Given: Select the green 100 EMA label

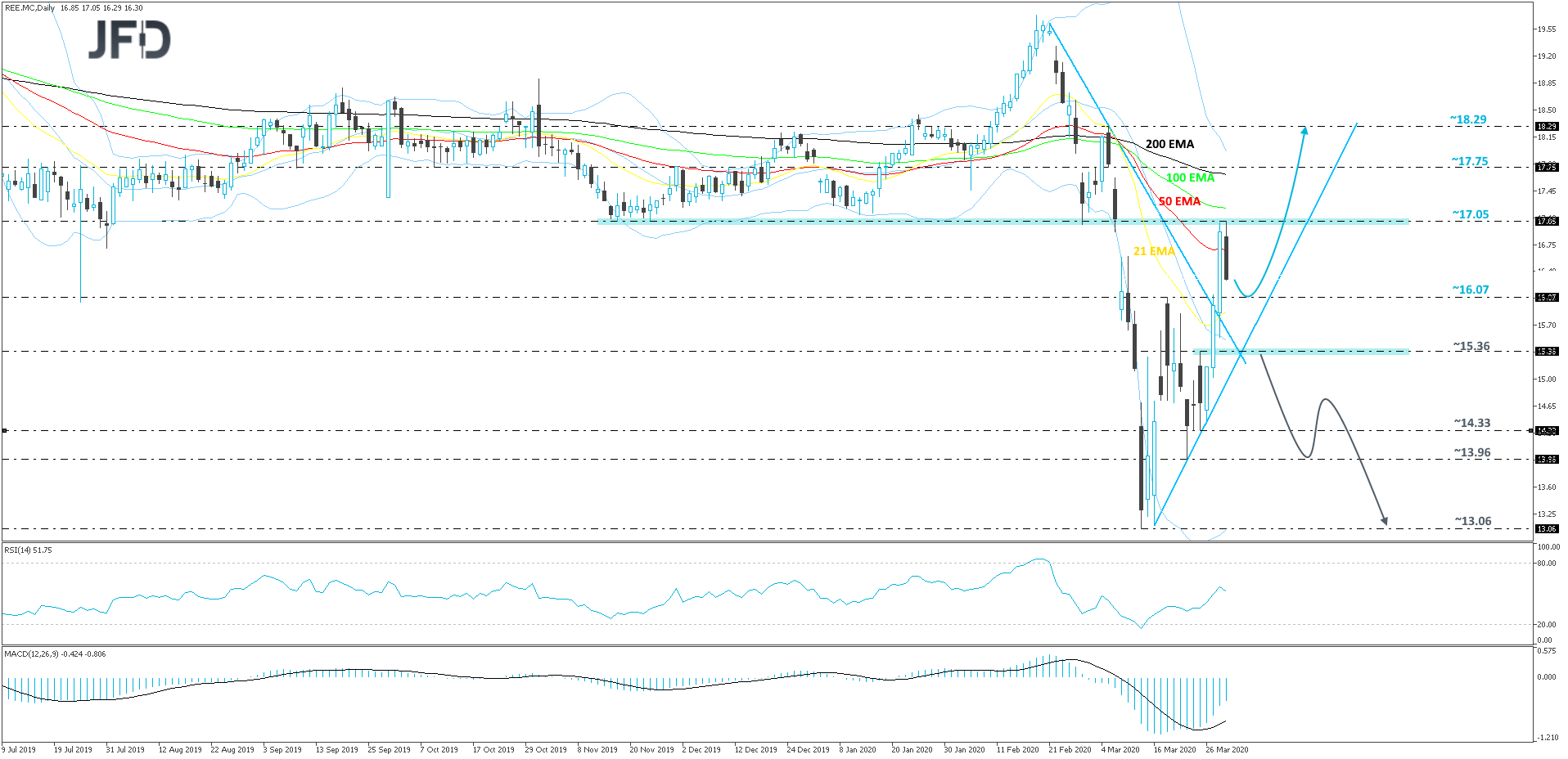Looking at the screenshot, I should click(1189, 177).
